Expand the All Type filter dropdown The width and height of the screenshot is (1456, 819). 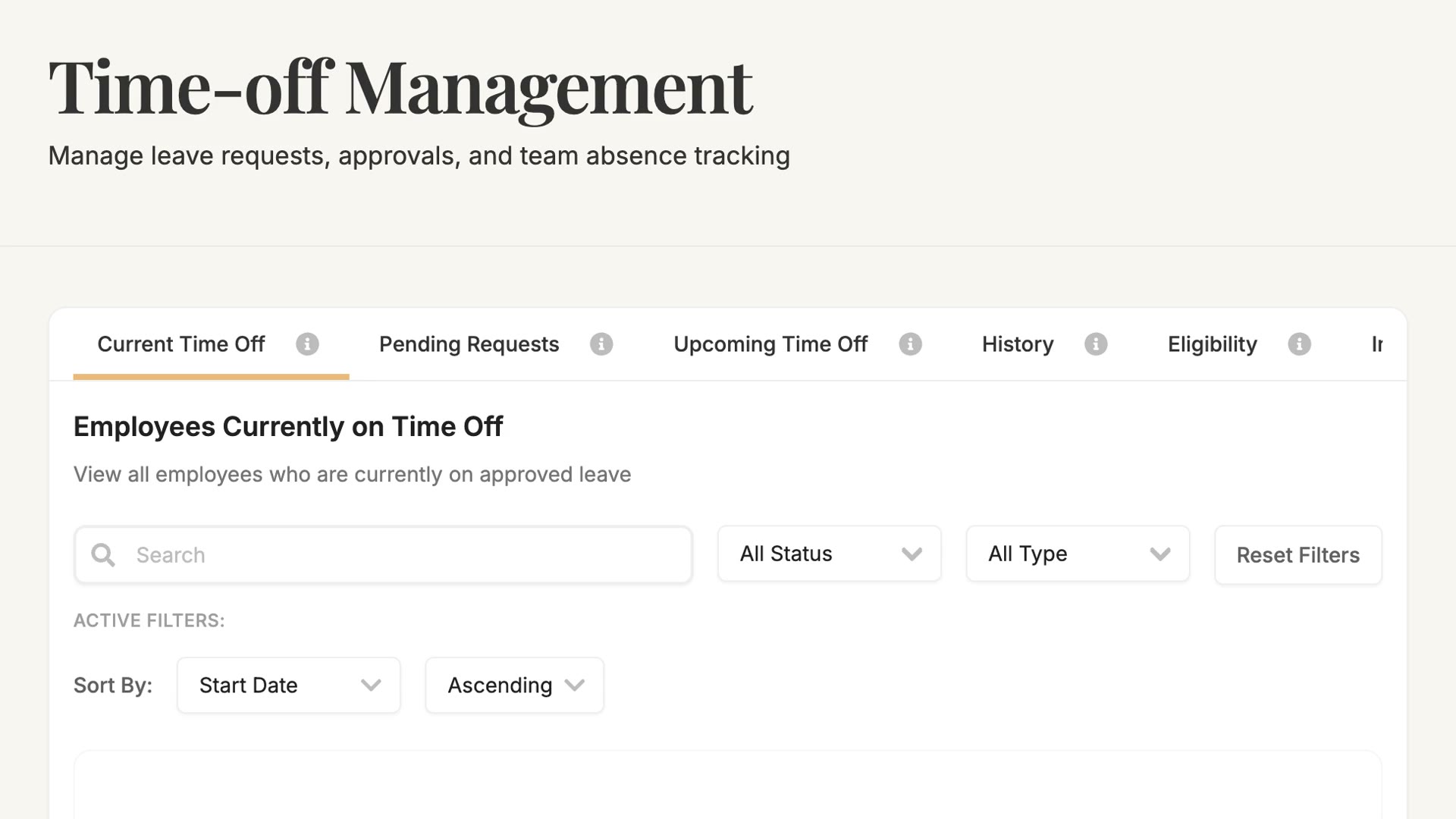pyautogui.click(x=1078, y=554)
